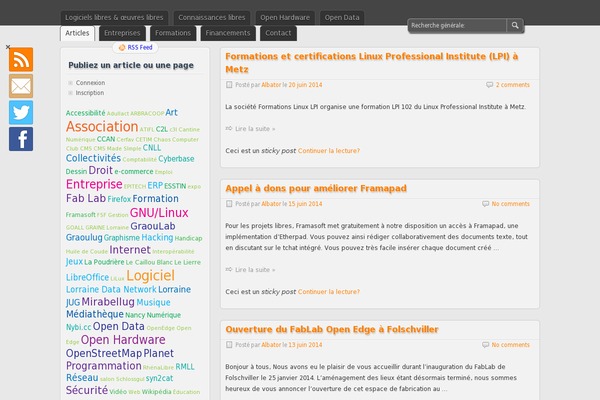
Task: Select the Collectivités tag
Action: [93, 158]
